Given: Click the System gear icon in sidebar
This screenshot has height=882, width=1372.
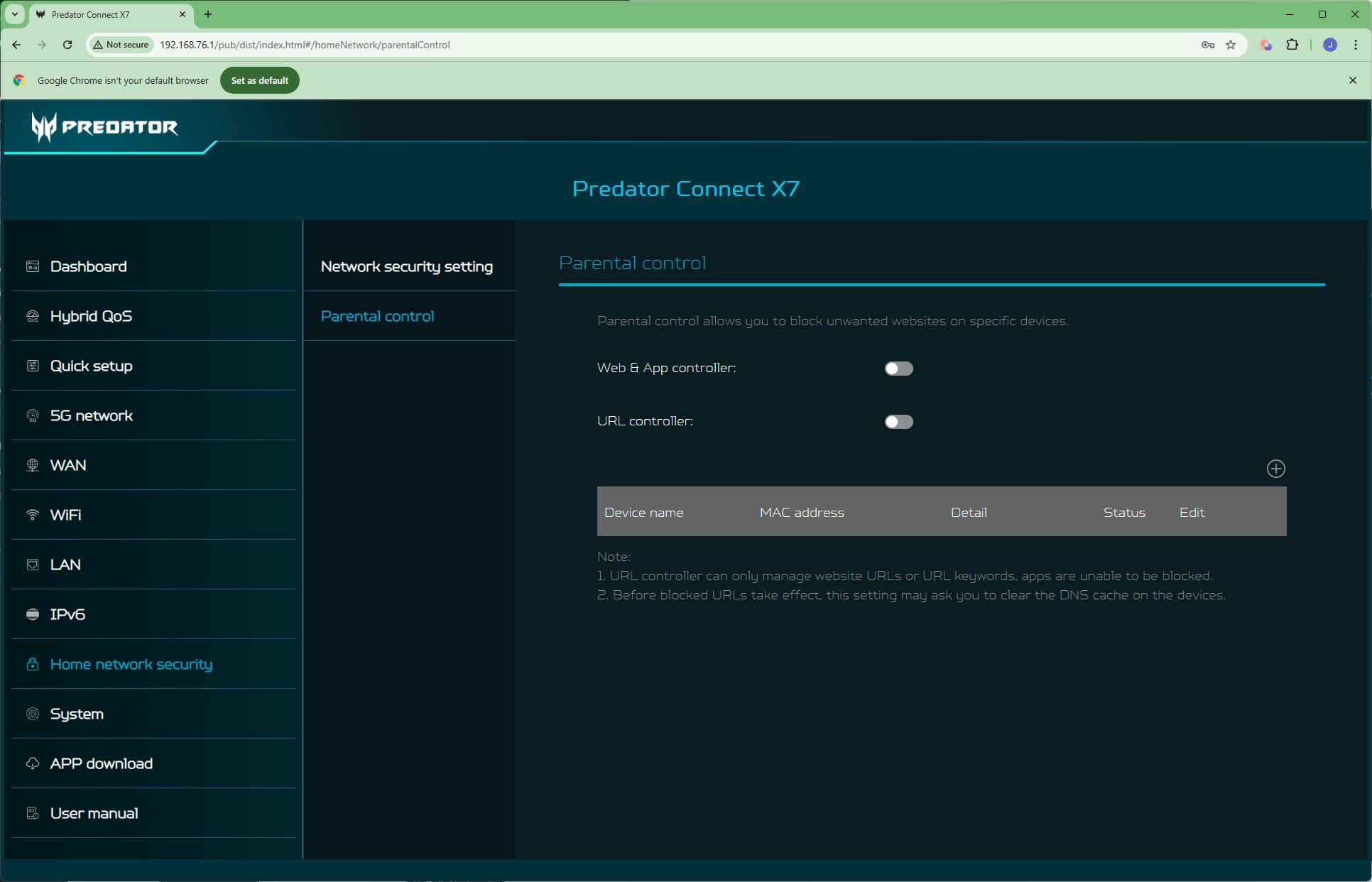Looking at the screenshot, I should click(x=33, y=714).
